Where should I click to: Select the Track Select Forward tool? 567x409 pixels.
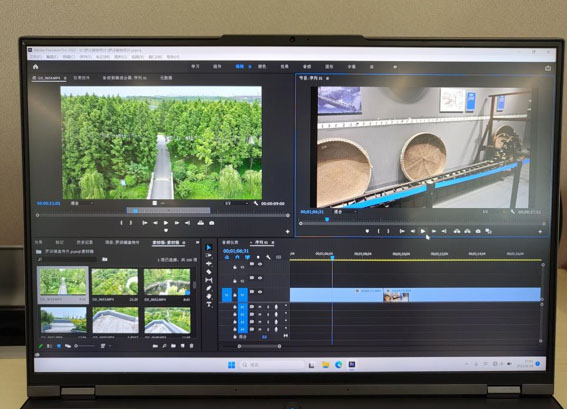(209, 256)
